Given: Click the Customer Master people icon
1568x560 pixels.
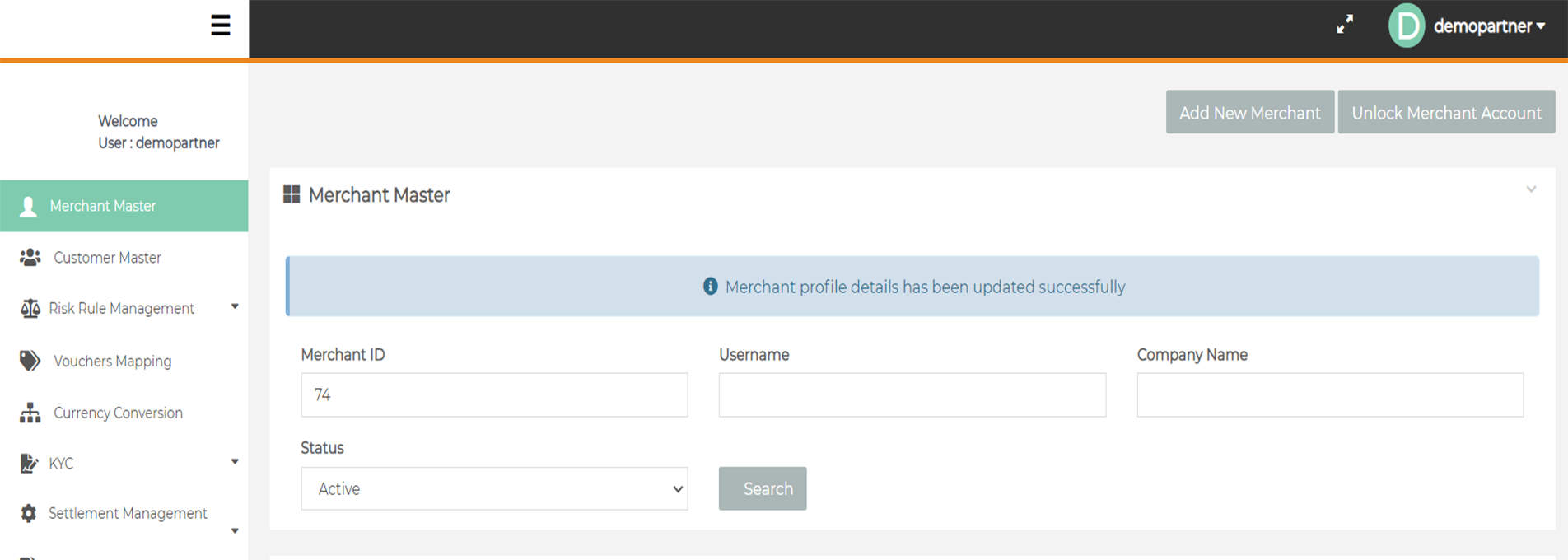Looking at the screenshot, I should pyautogui.click(x=30, y=258).
